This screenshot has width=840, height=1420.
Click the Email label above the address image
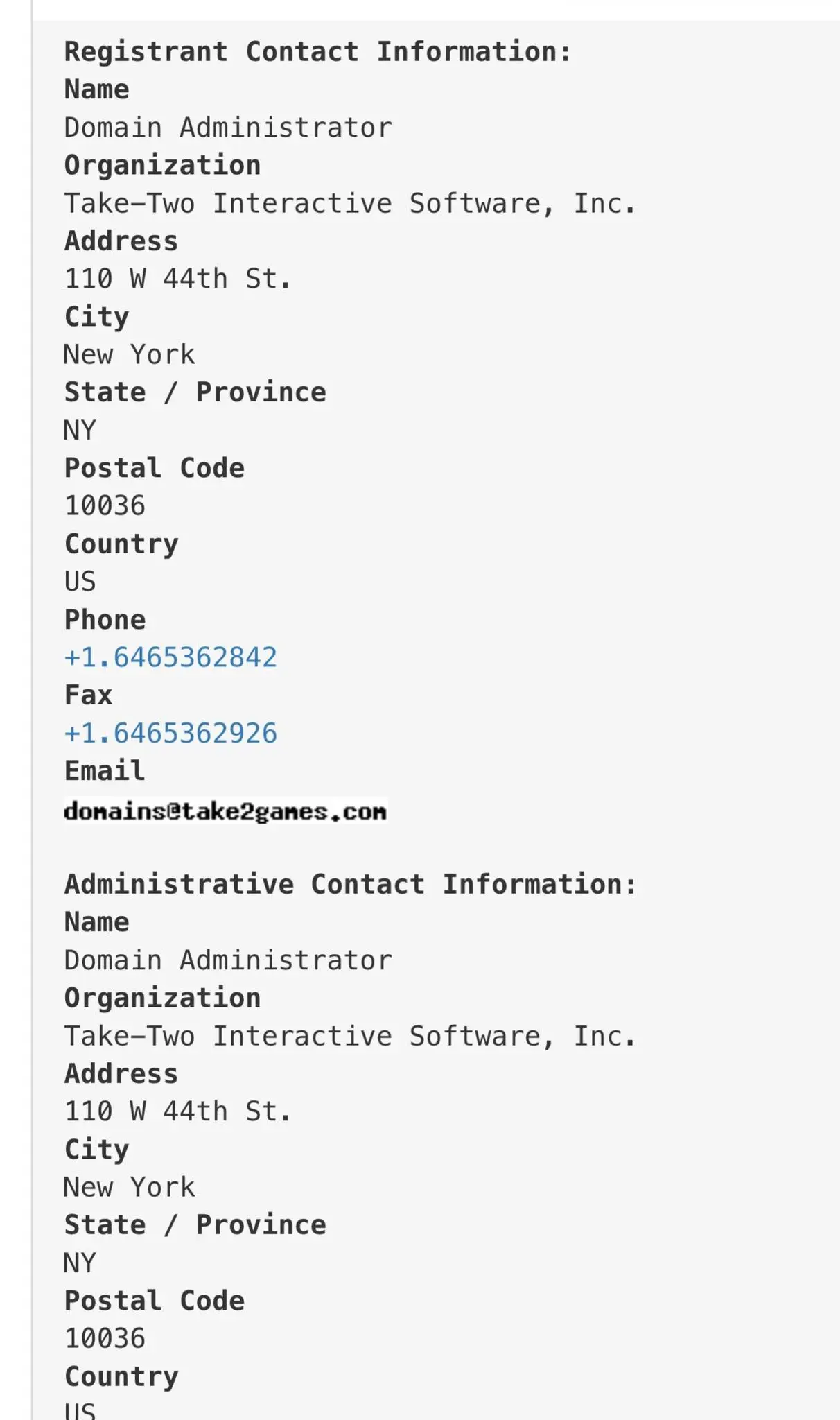click(105, 771)
